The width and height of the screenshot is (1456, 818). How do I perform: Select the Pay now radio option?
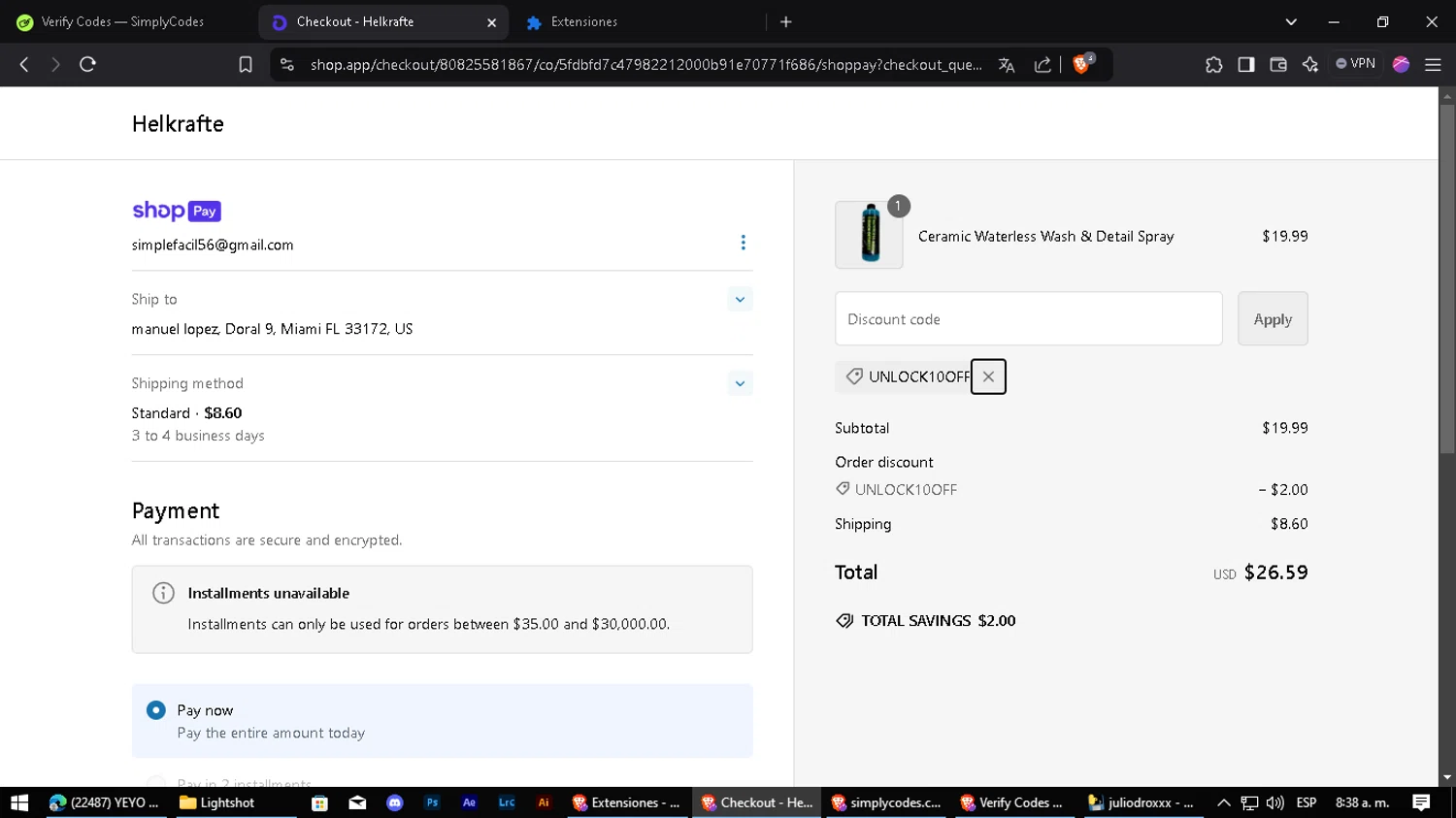pyautogui.click(x=156, y=710)
